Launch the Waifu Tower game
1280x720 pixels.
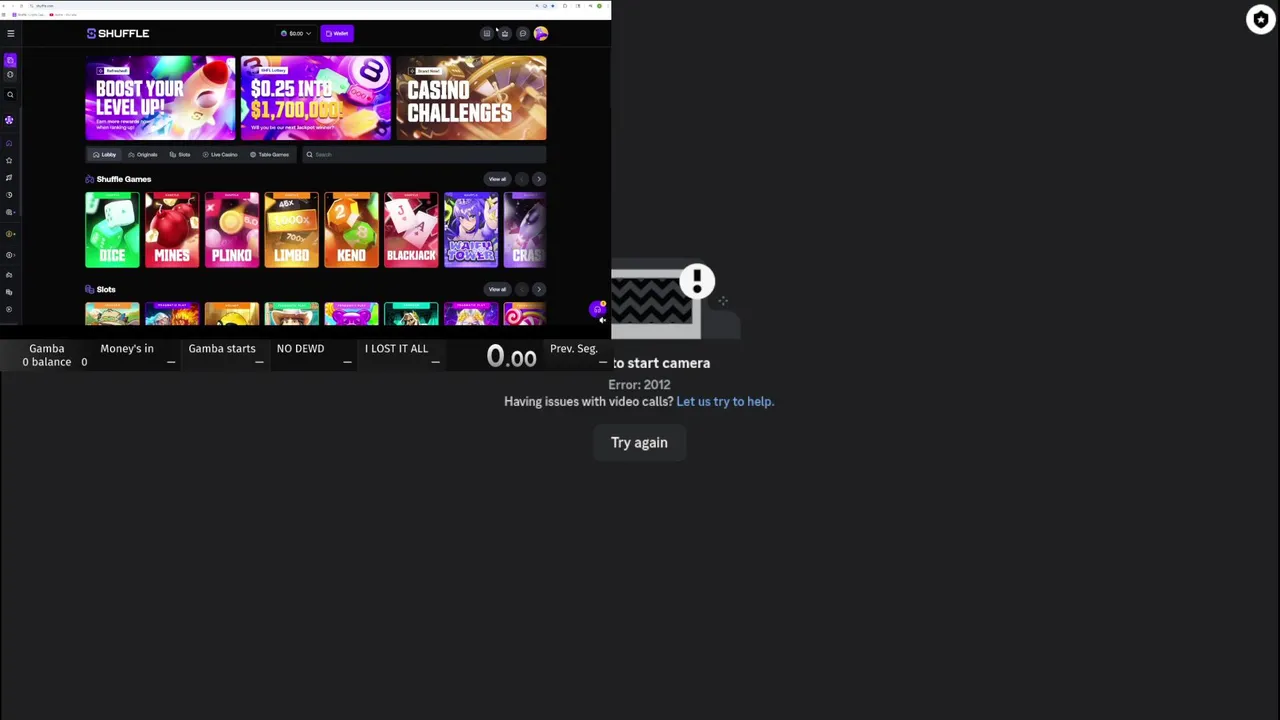pos(471,230)
